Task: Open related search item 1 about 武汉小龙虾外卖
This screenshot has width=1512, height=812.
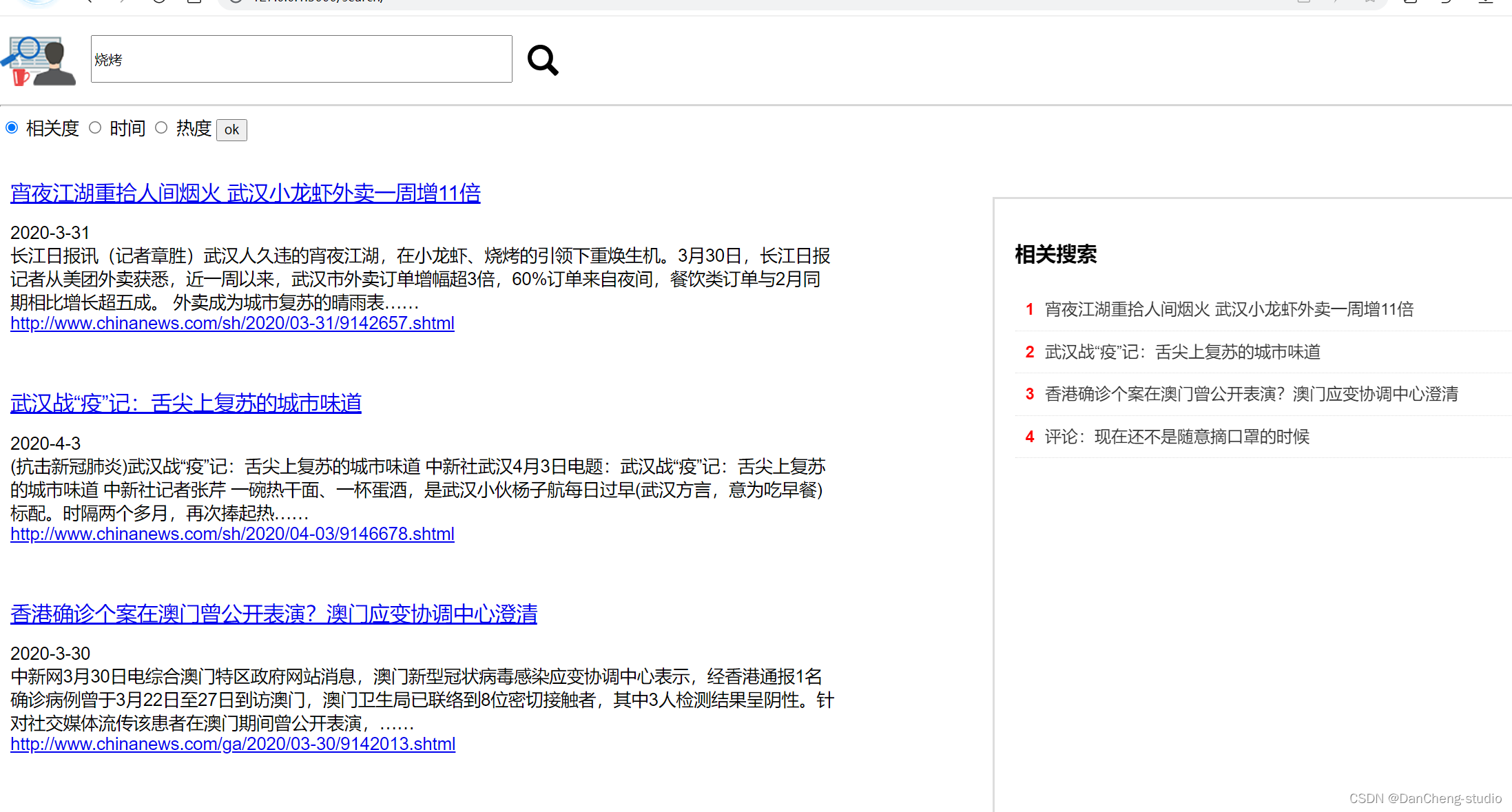Action: tap(1229, 309)
